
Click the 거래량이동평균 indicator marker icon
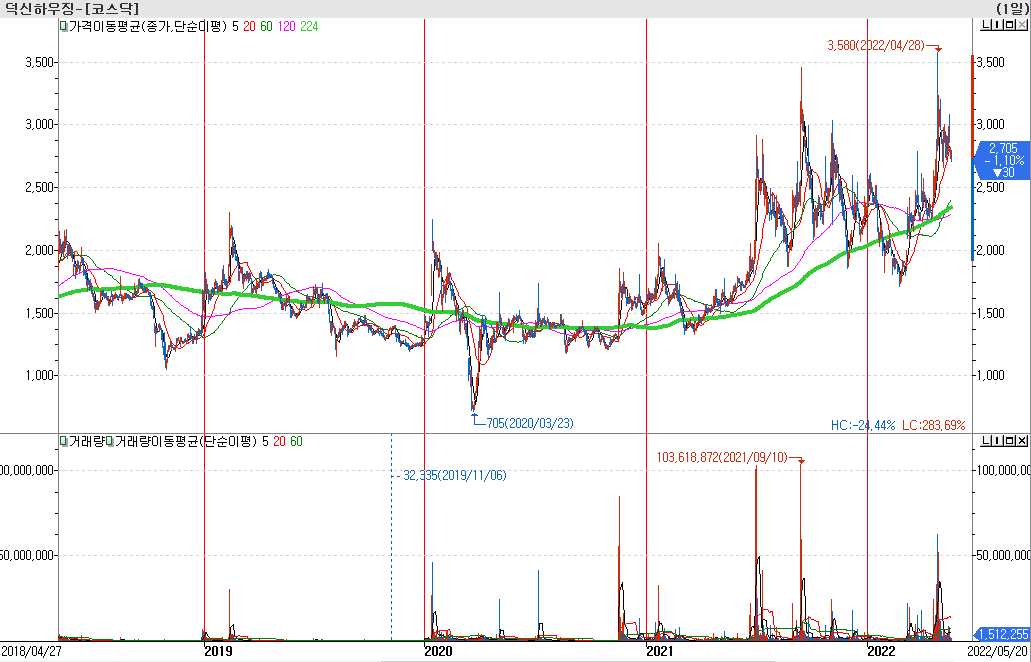(110, 441)
